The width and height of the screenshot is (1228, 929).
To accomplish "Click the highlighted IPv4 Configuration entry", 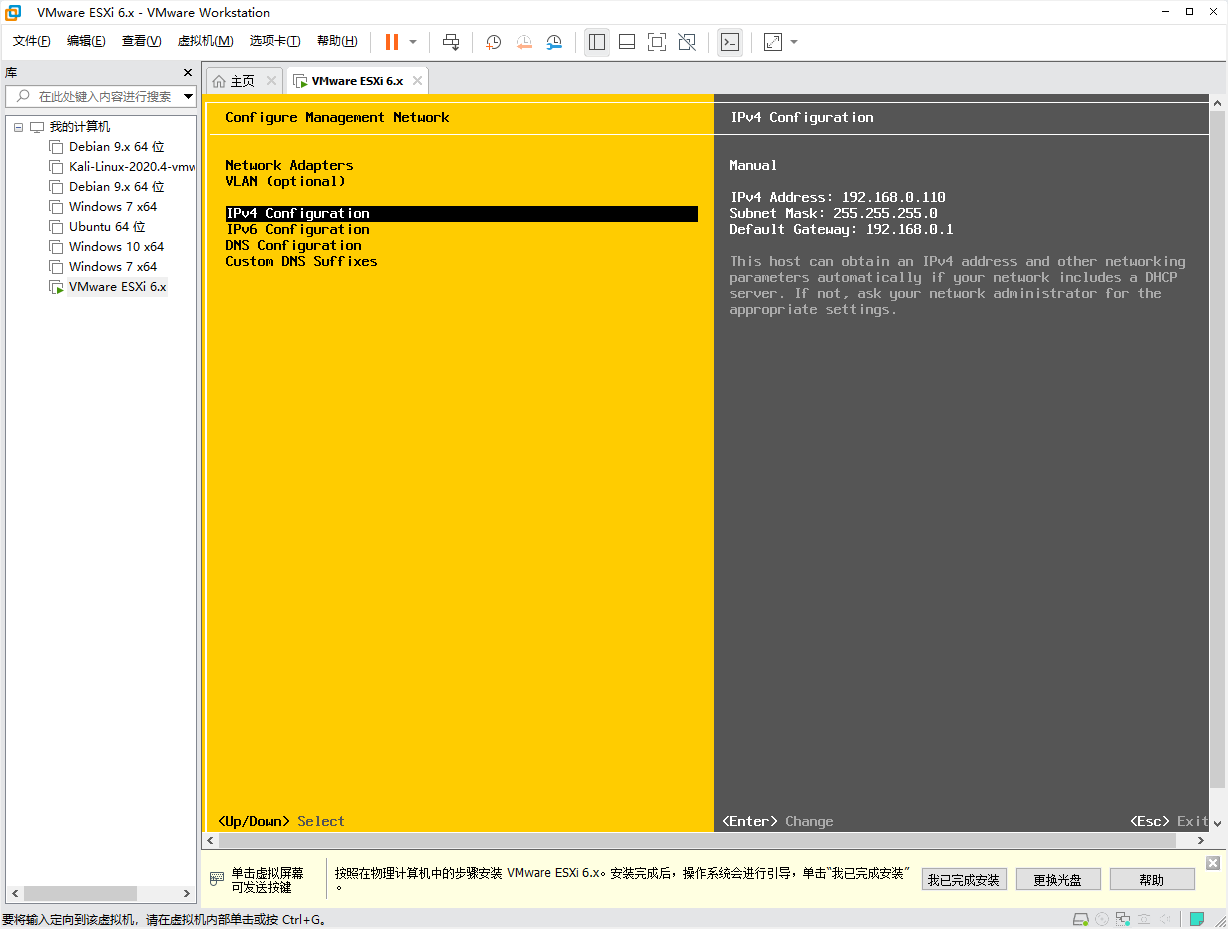I will point(461,213).
